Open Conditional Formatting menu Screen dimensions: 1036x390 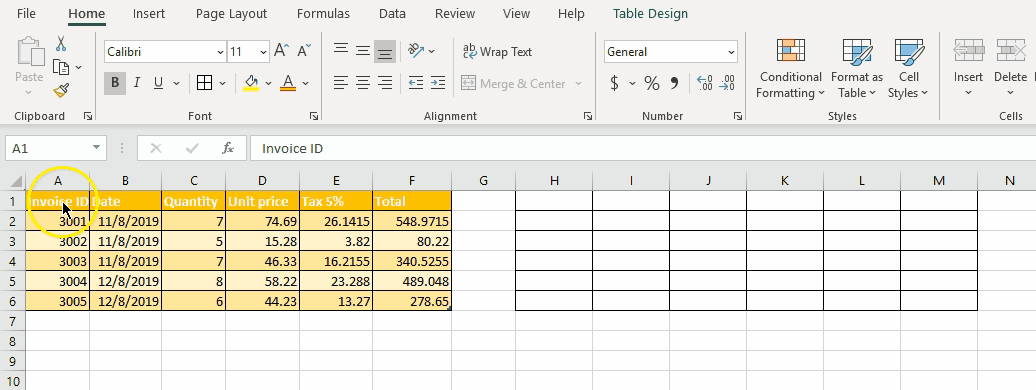click(x=790, y=69)
